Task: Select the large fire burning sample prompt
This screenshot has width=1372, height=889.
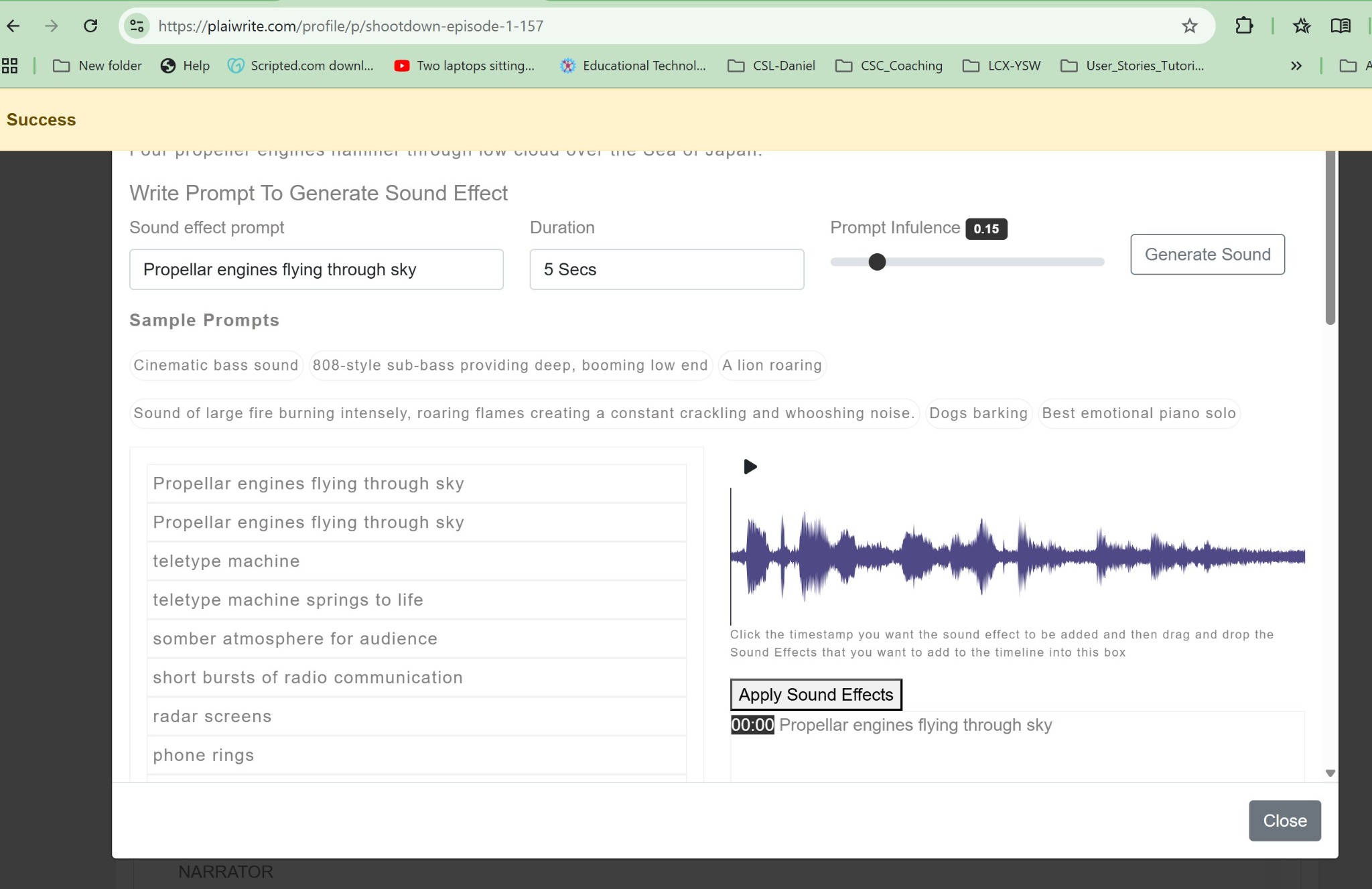Action: click(x=524, y=413)
